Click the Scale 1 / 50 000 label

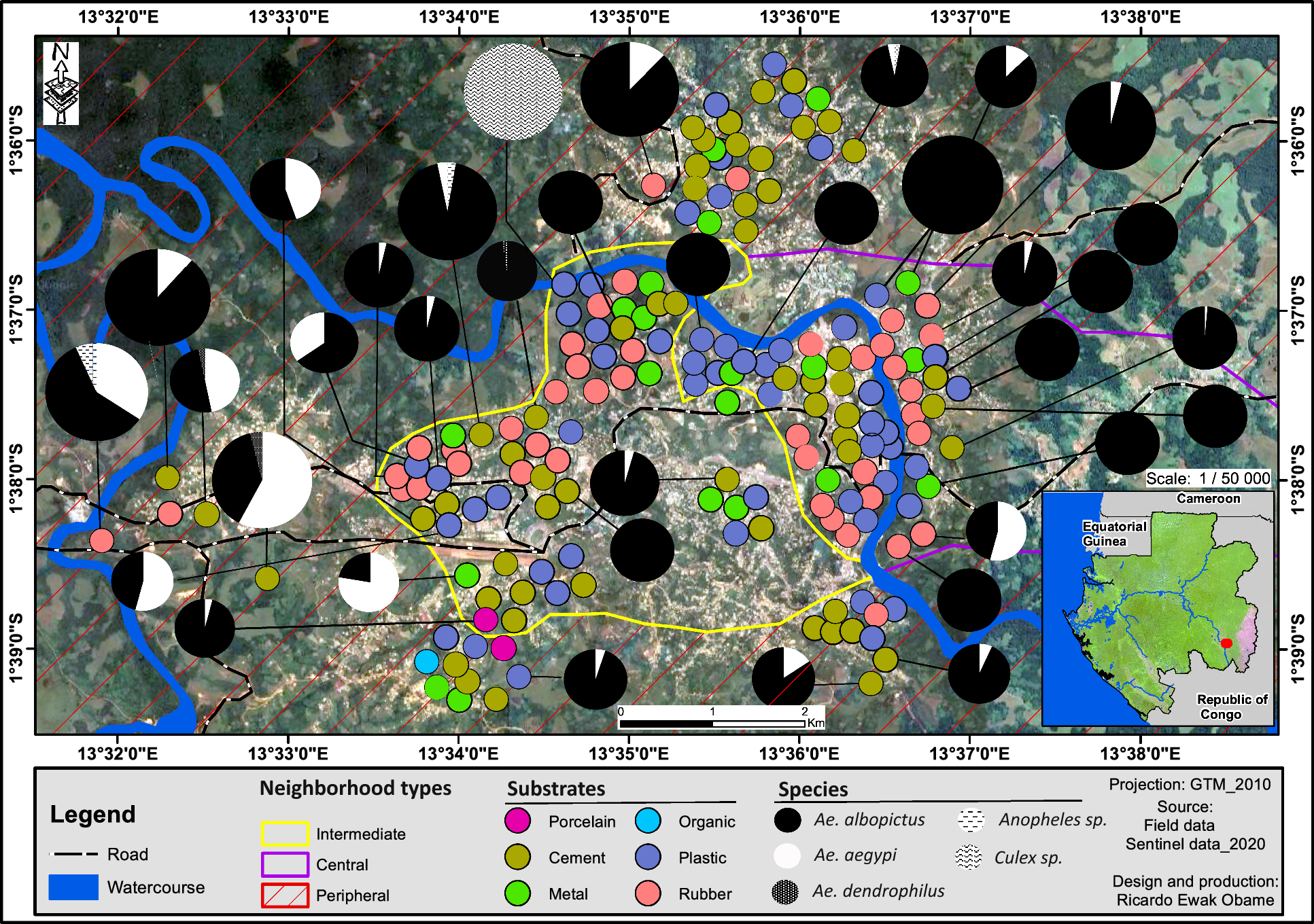(1208, 478)
